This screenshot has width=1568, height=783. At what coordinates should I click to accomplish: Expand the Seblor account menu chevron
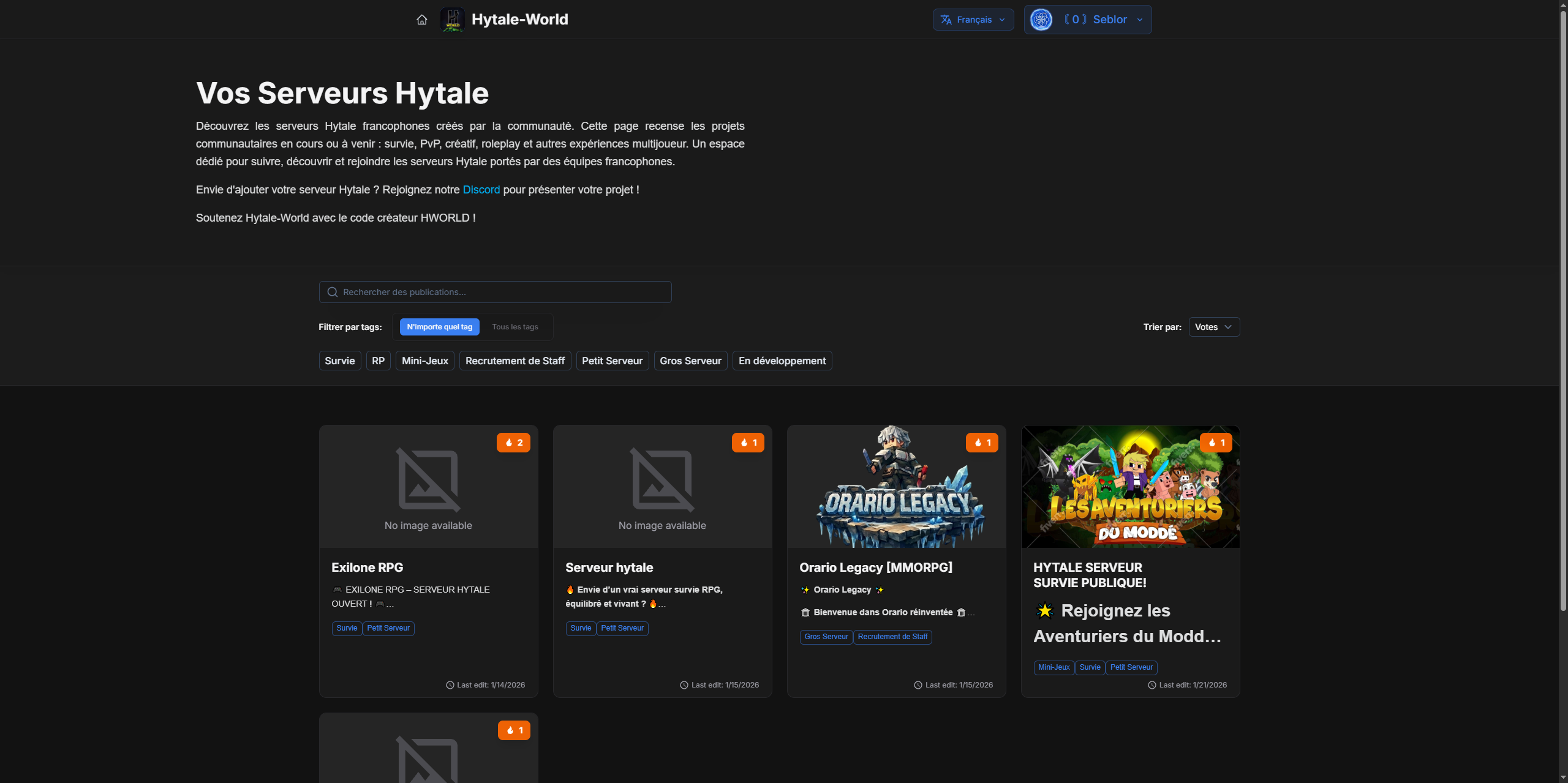1140,20
